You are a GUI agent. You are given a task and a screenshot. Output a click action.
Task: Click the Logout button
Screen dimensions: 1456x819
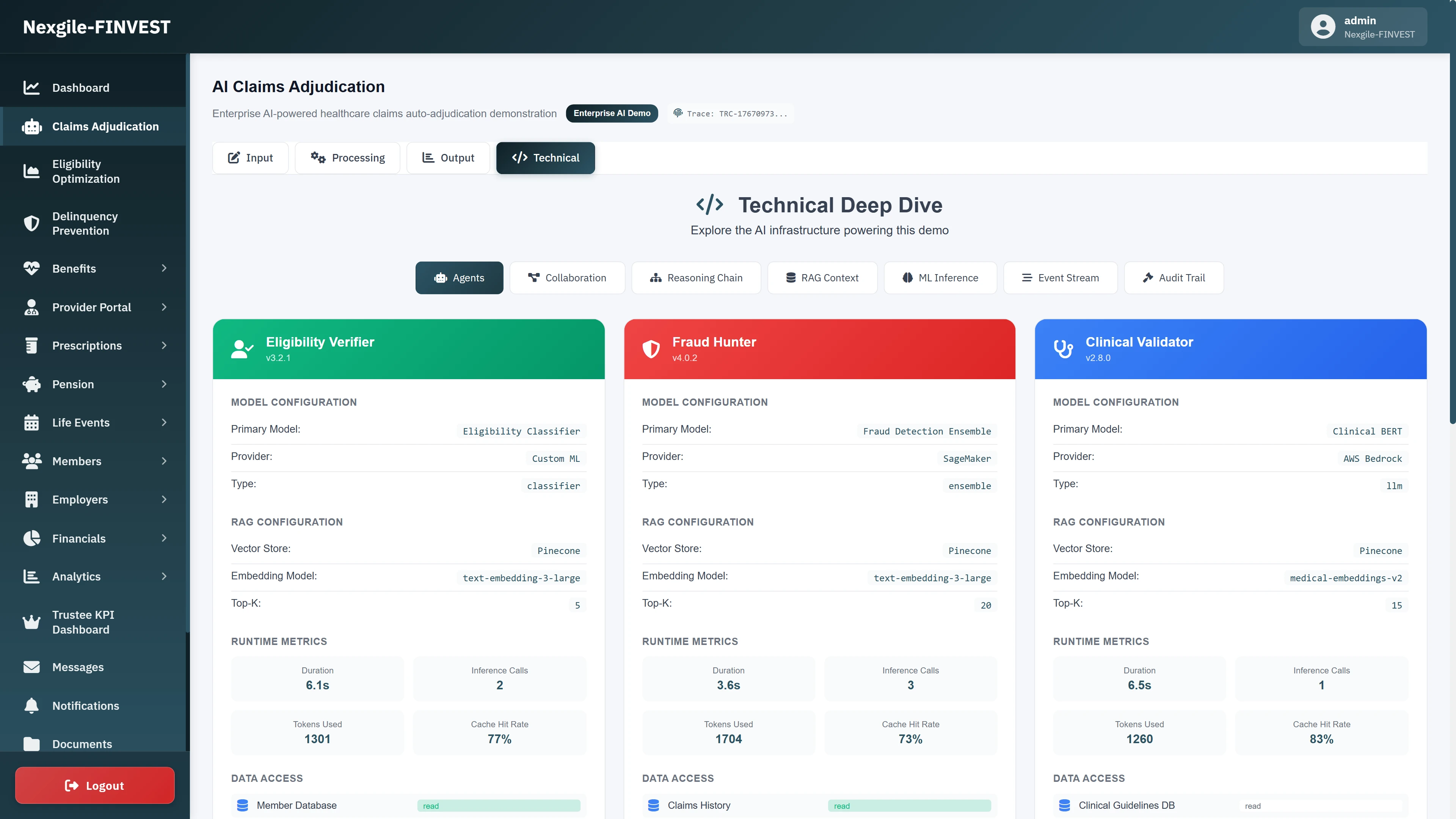tap(95, 786)
